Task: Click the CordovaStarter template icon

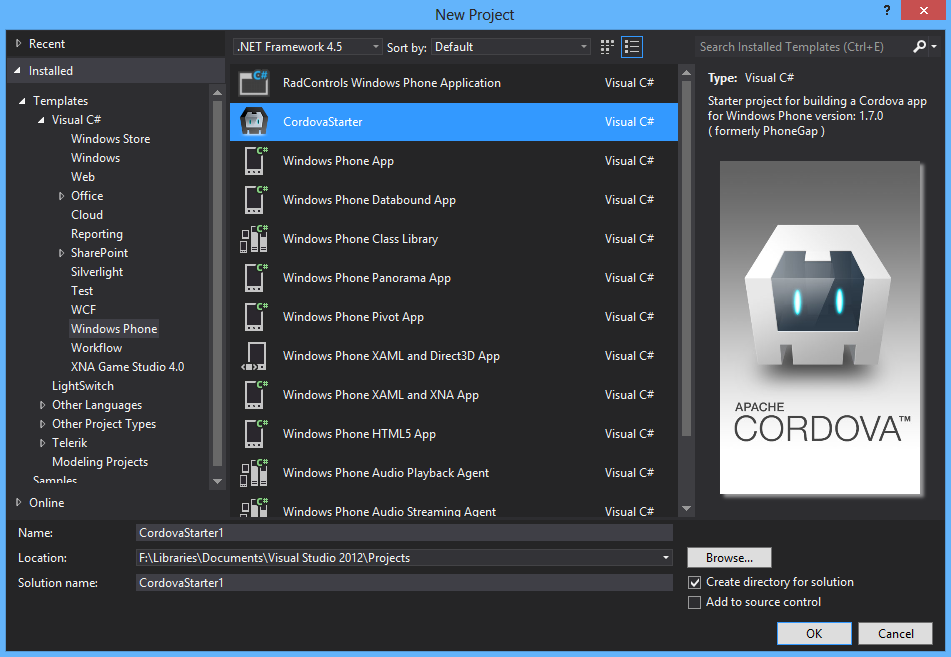Action: 254,122
